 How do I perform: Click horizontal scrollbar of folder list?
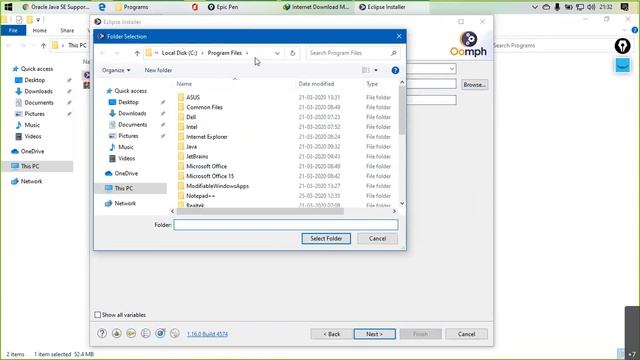tap(260, 211)
